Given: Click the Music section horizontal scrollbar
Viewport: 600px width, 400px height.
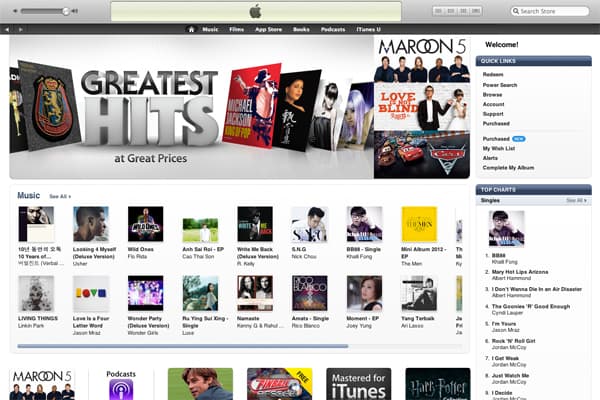Looking at the screenshot, I should 182,346.
